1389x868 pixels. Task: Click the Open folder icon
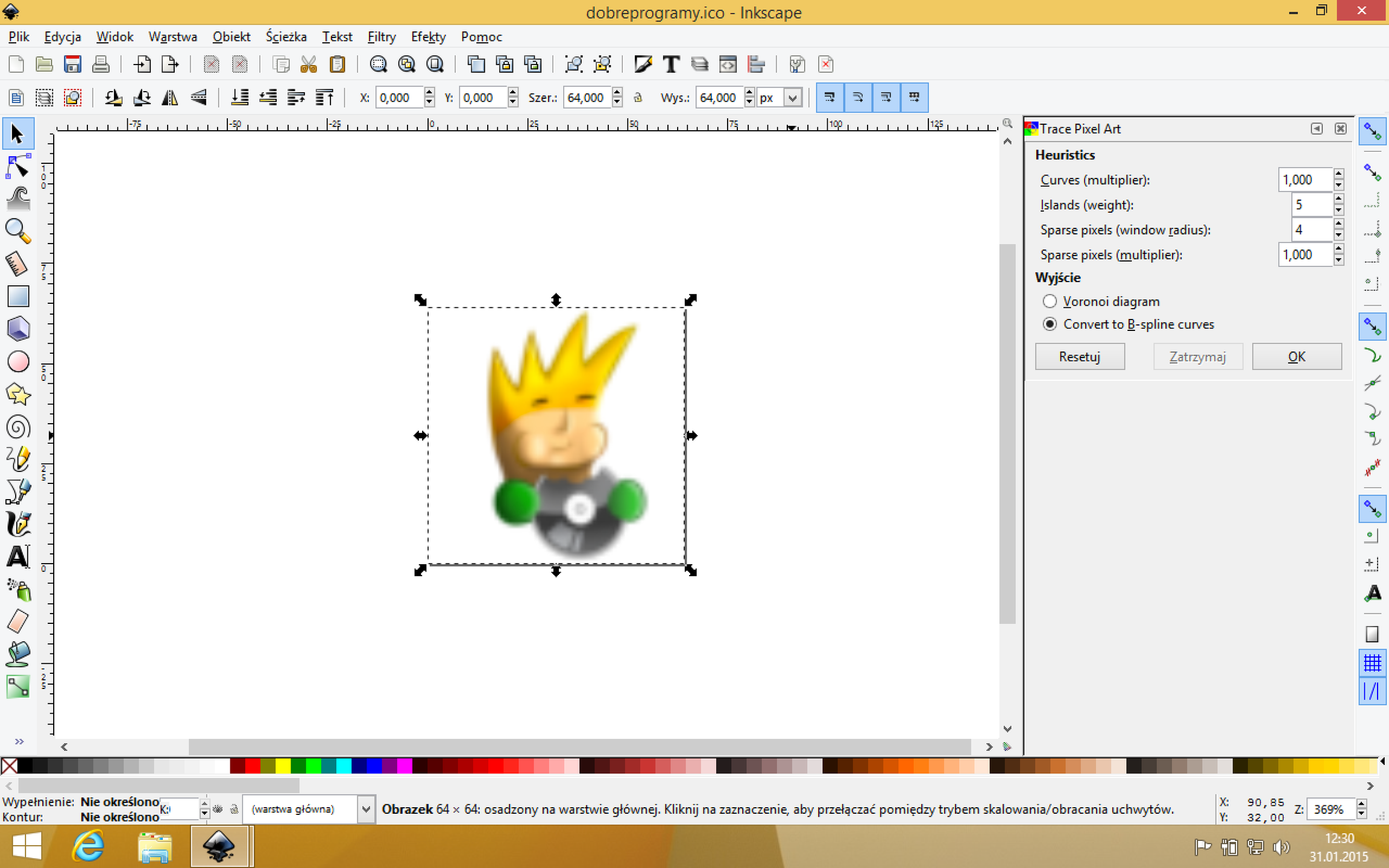[x=44, y=64]
